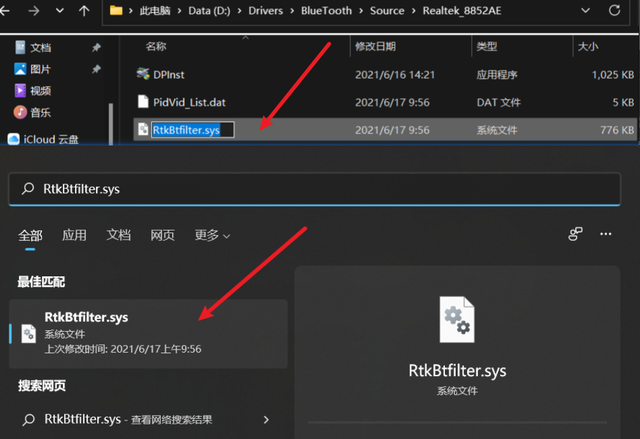Open the 图片 folder in sidebar
640x439 pixels.
(x=40, y=69)
